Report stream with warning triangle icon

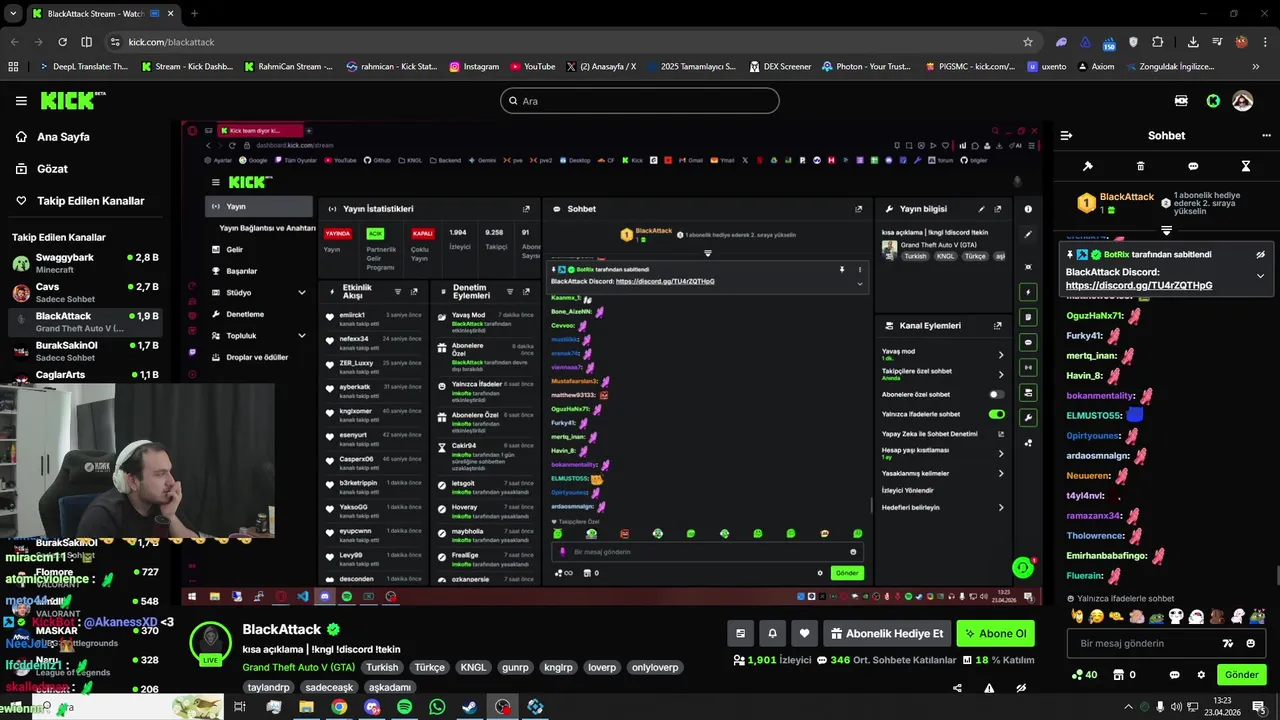pyautogui.click(x=989, y=688)
